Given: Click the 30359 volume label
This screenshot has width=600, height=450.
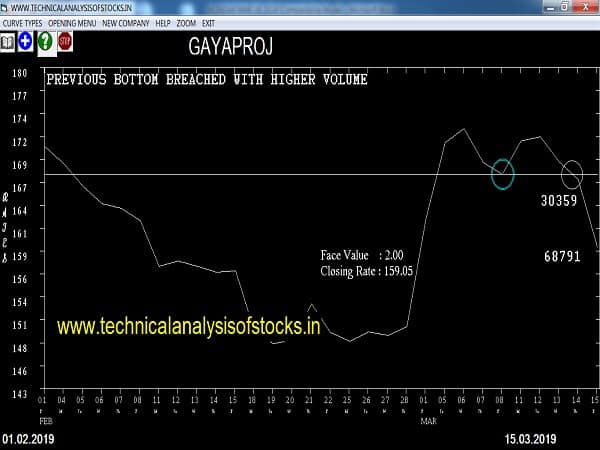Looking at the screenshot, I should pos(559,201).
